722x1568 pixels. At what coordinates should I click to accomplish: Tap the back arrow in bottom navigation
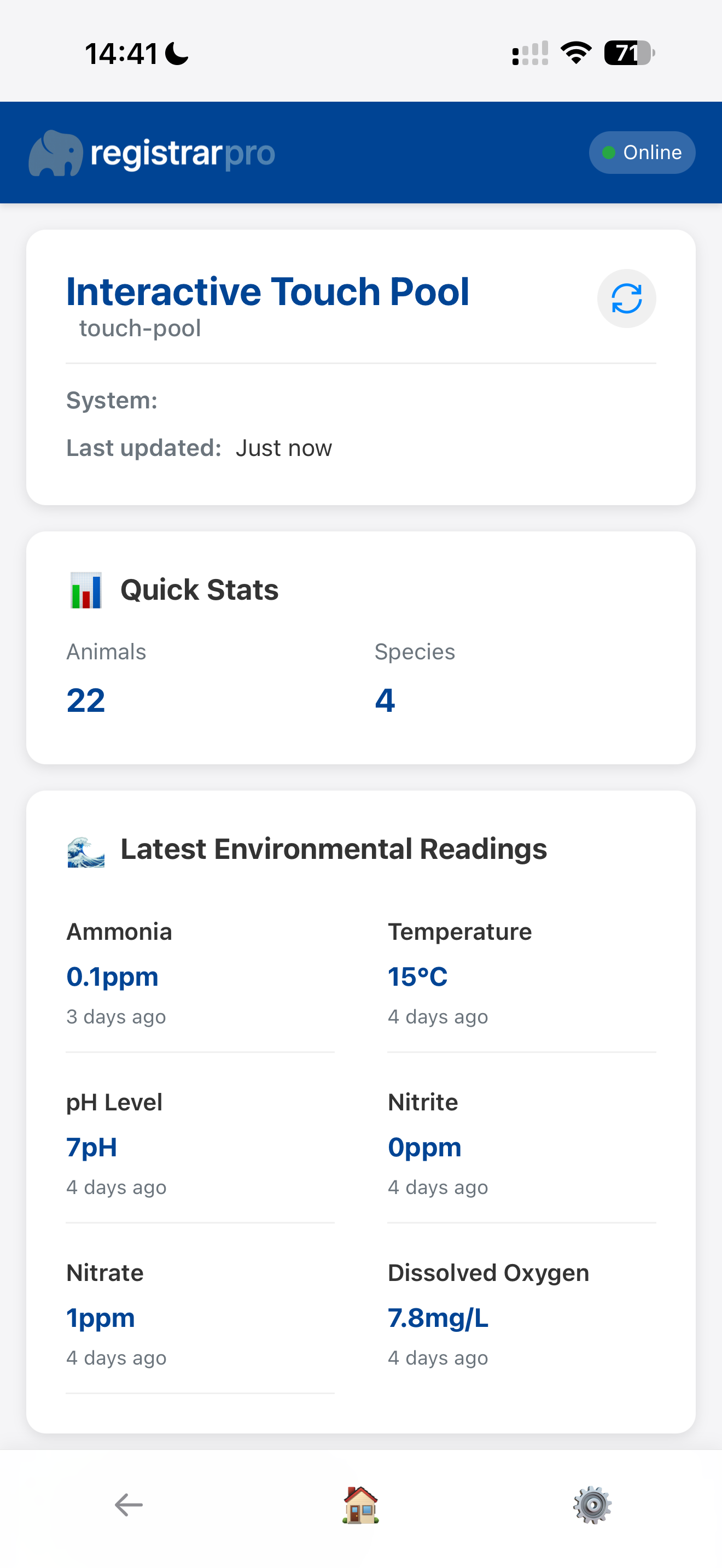click(x=129, y=1504)
